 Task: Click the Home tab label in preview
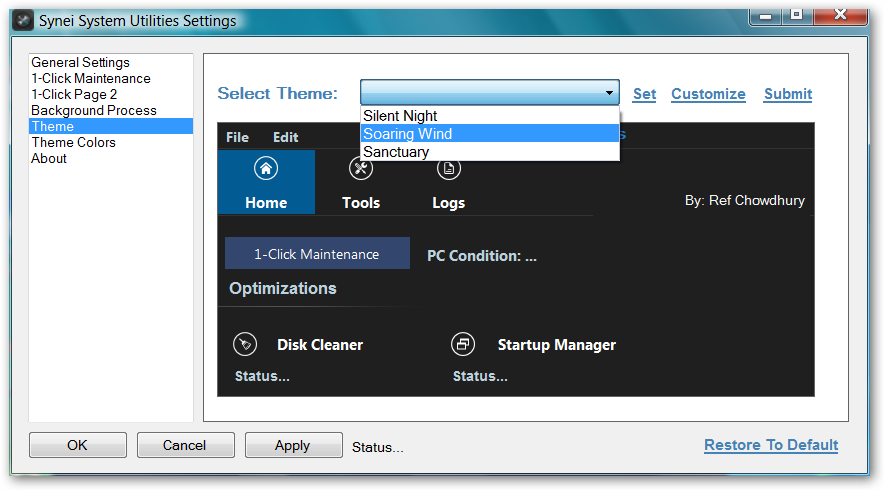[x=266, y=203]
